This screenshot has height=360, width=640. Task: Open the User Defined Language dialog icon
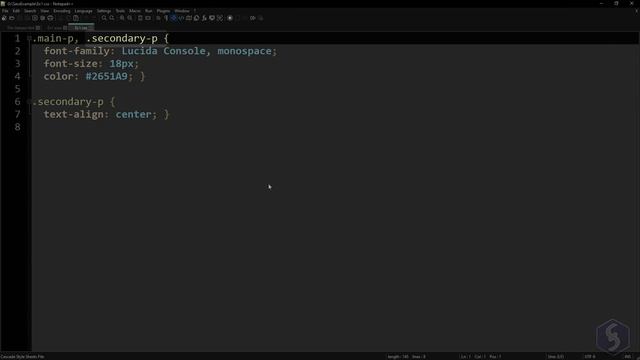pyautogui.click(x=181, y=18)
